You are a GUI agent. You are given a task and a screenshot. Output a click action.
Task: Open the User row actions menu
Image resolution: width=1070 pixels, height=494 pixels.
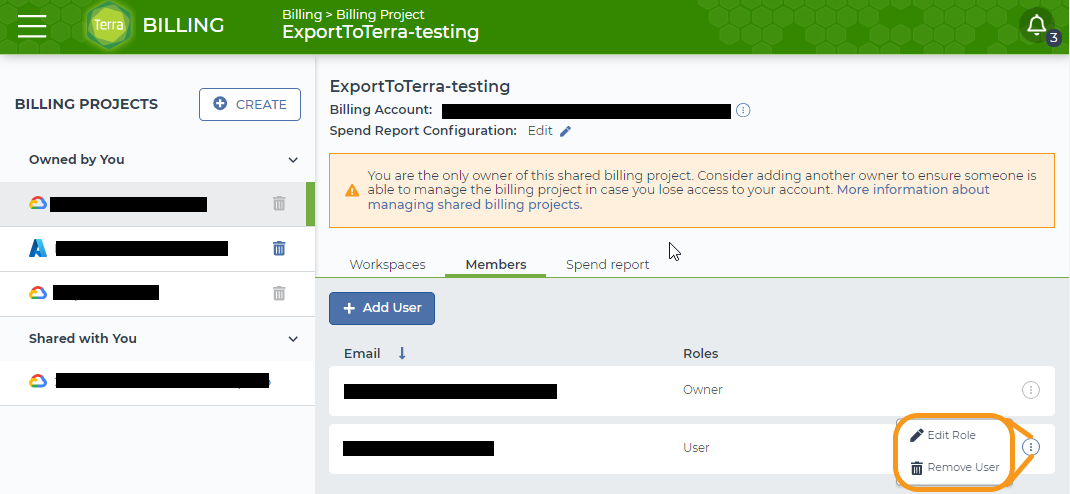tap(1030, 447)
